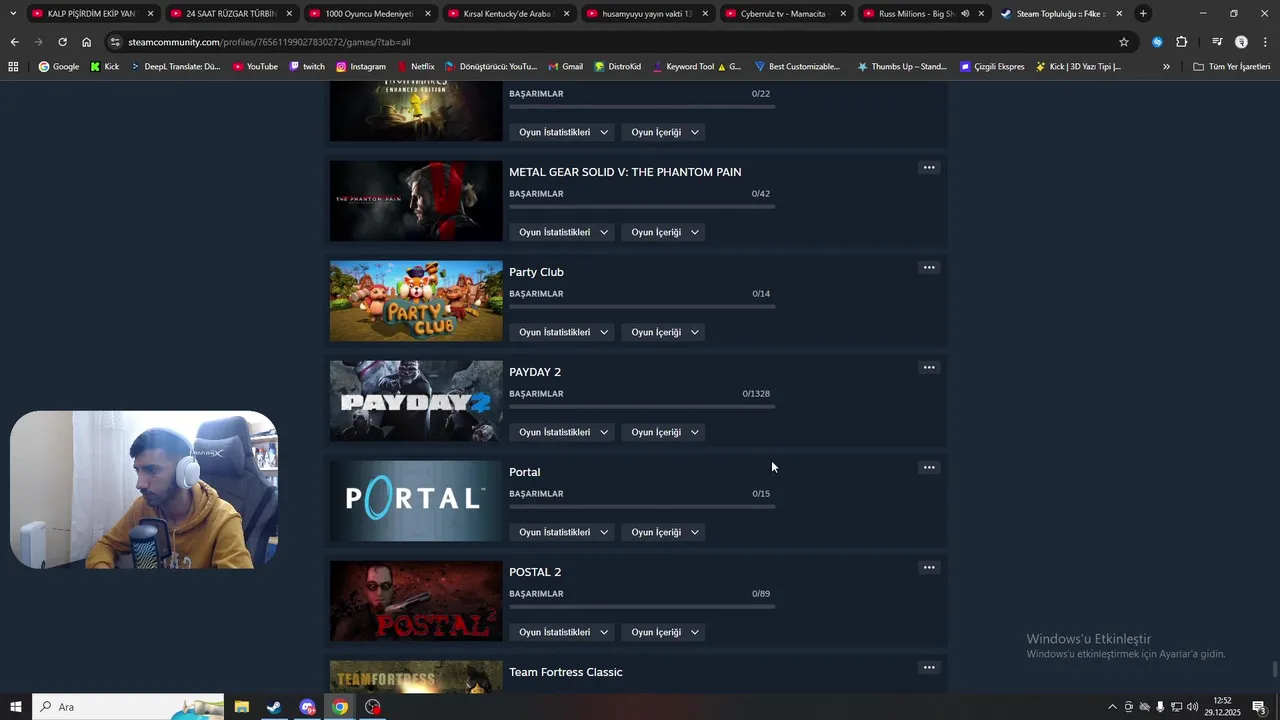
Task: Switch to the Cyberrulz tv - Mamacita tab
Action: (785, 14)
